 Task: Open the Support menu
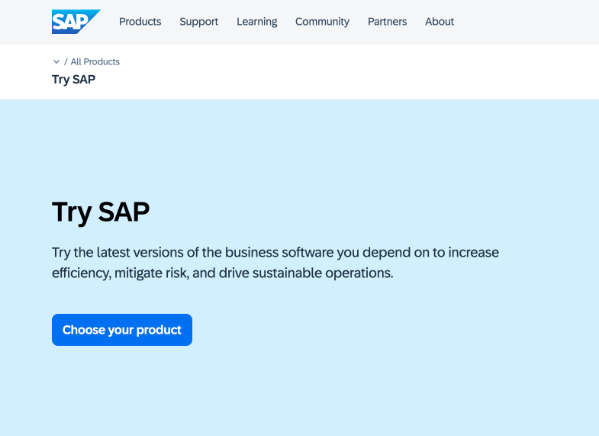pos(199,22)
